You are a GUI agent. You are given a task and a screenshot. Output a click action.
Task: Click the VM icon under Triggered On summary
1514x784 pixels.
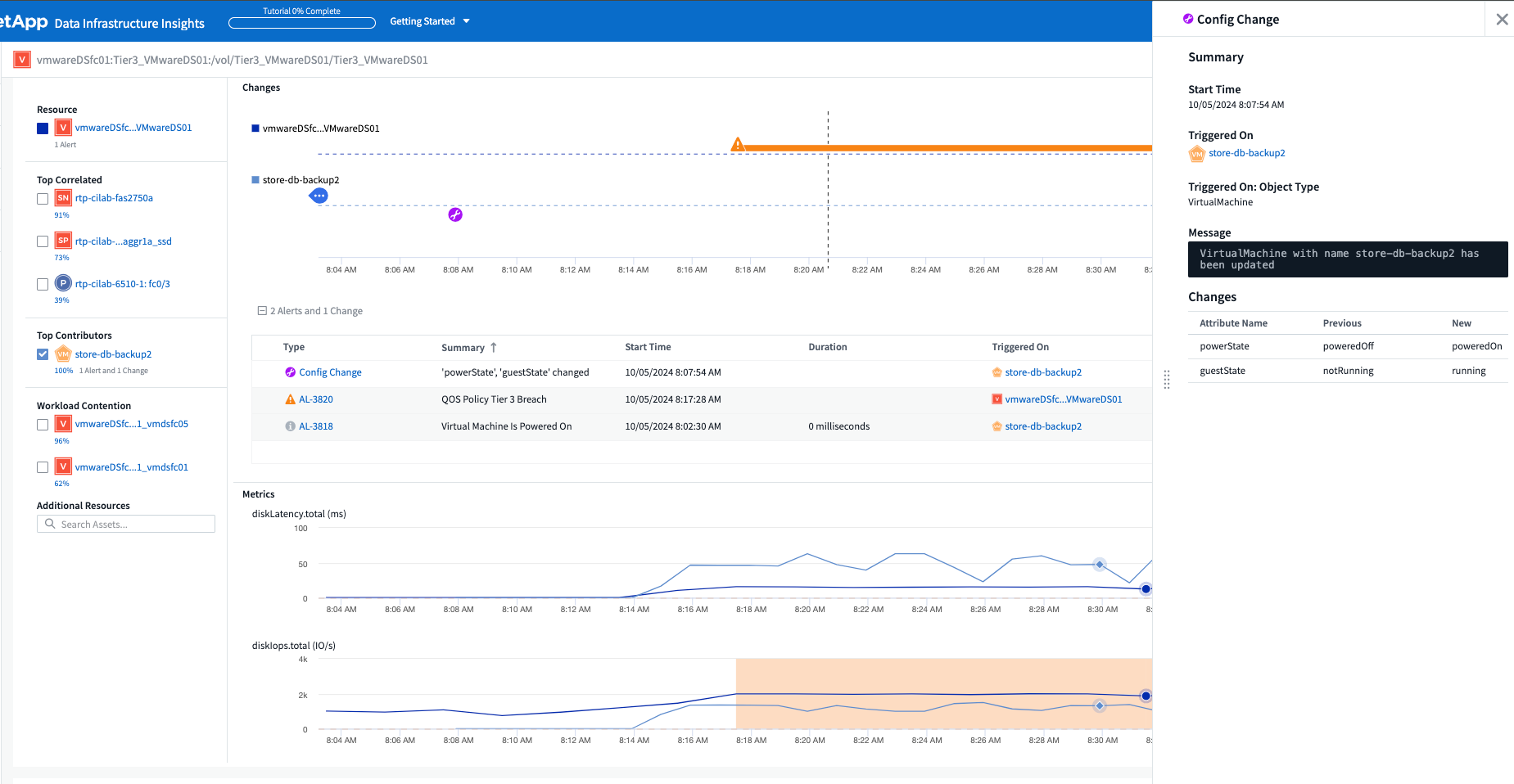[x=1197, y=153]
